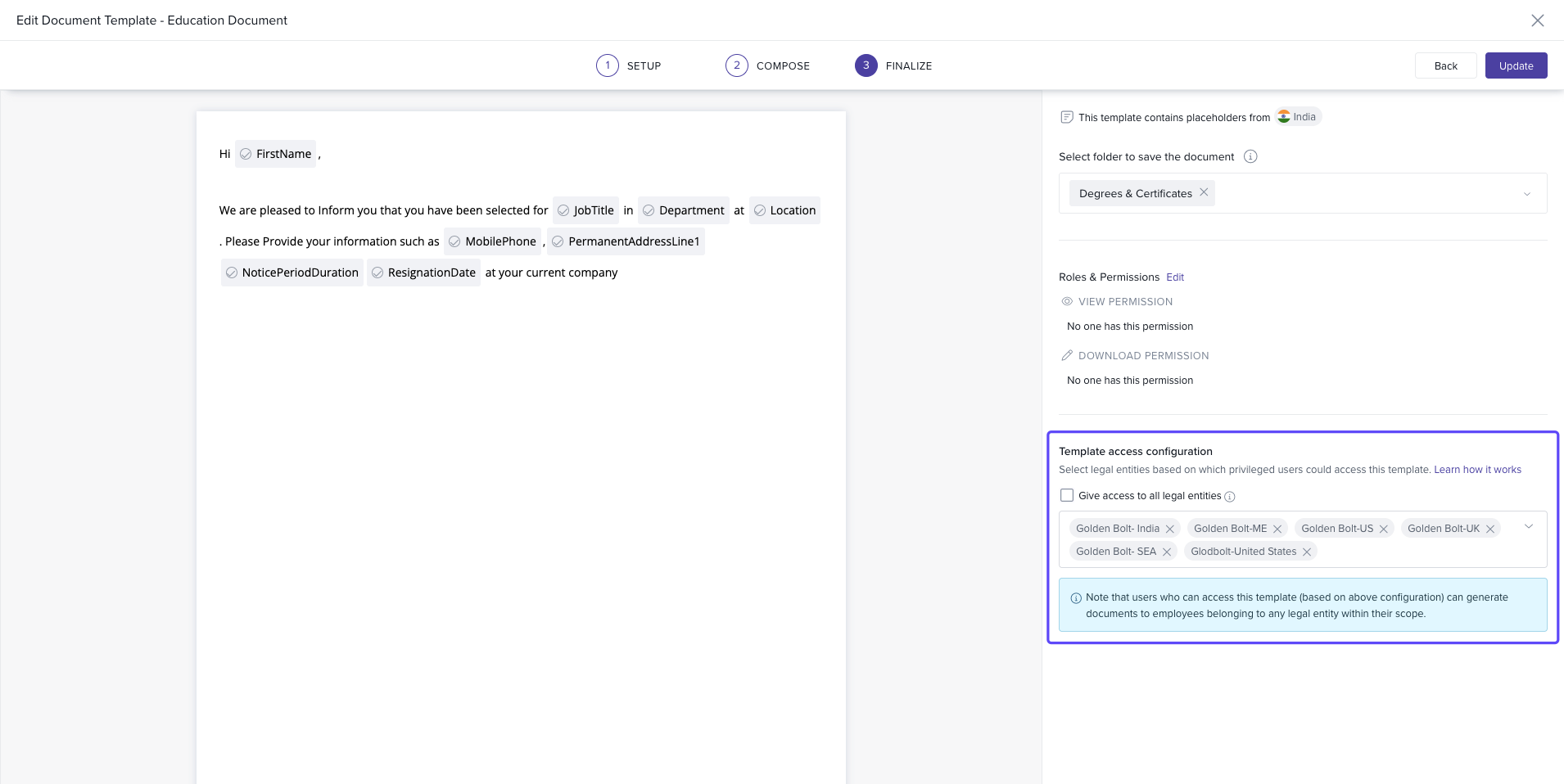
Task: Edit Roles & Permissions
Action: (1175, 277)
